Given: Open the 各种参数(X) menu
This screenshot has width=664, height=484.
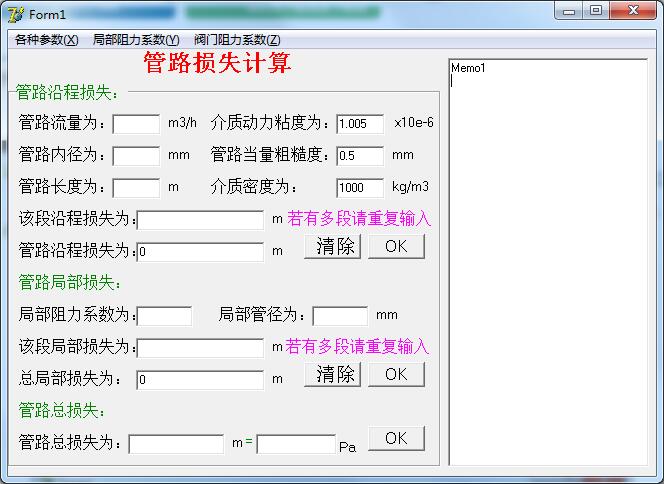Looking at the screenshot, I should point(47,40).
